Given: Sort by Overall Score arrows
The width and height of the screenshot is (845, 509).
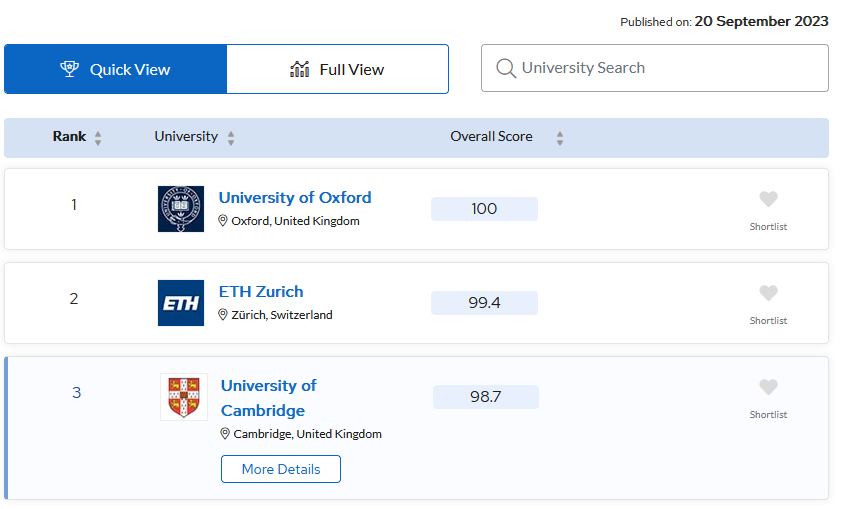Looking at the screenshot, I should click(x=560, y=138).
